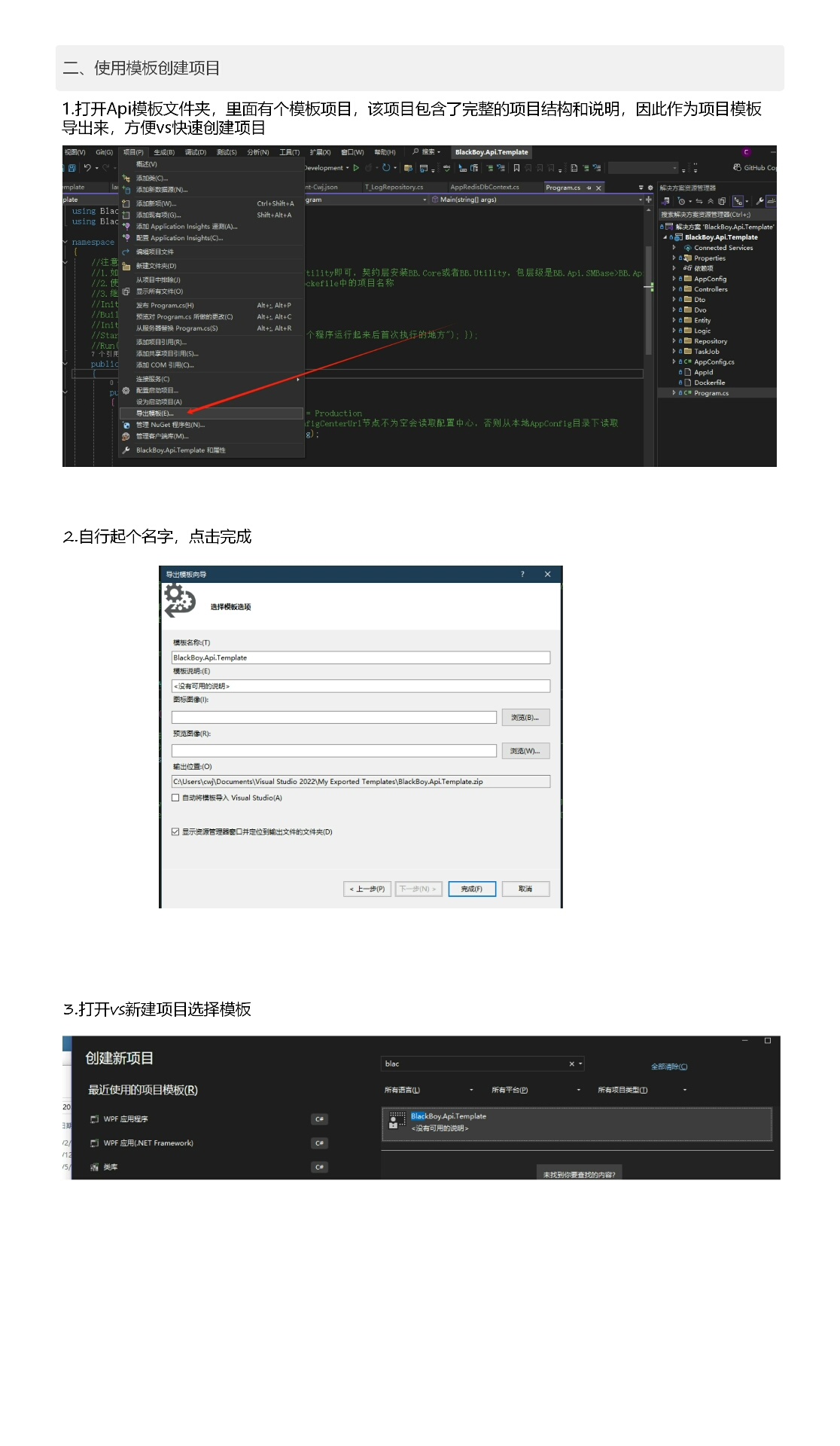Select the WPF 应用程序 recent template
The height and width of the screenshot is (1446, 840).
[208, 1119]
